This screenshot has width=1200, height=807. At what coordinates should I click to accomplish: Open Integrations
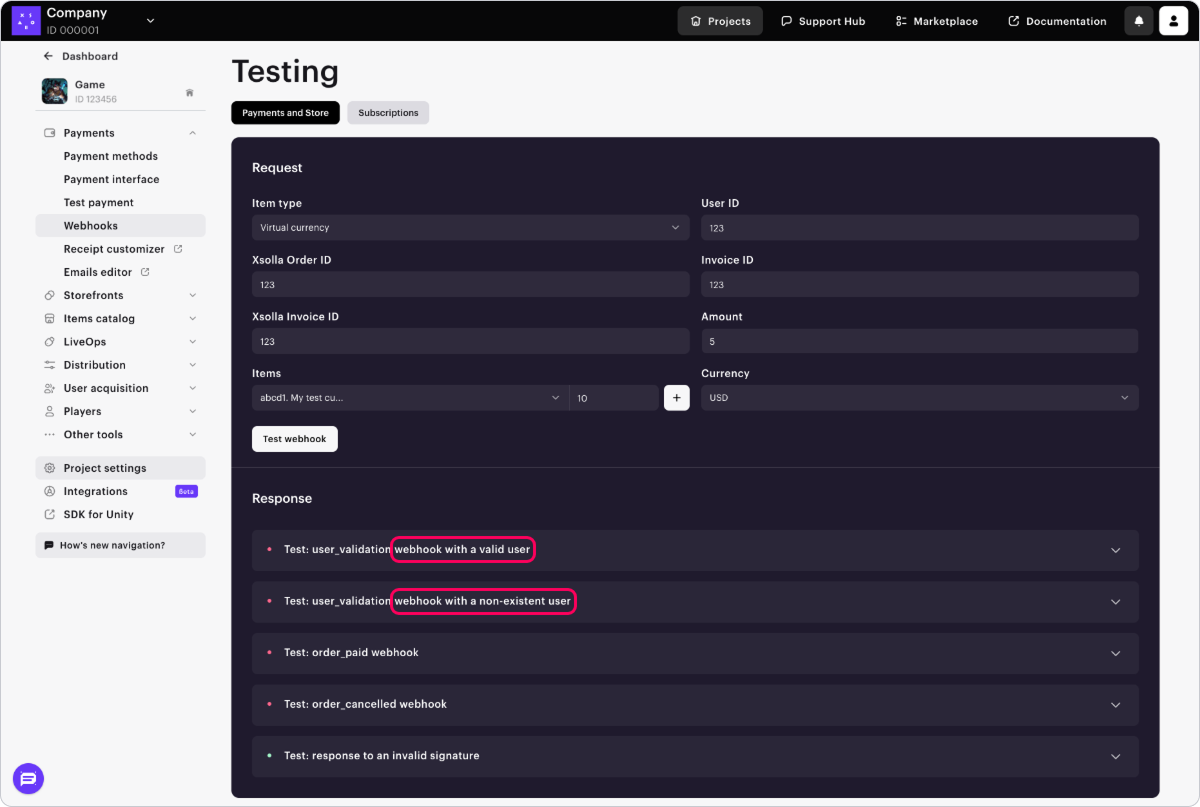(95, 491)
